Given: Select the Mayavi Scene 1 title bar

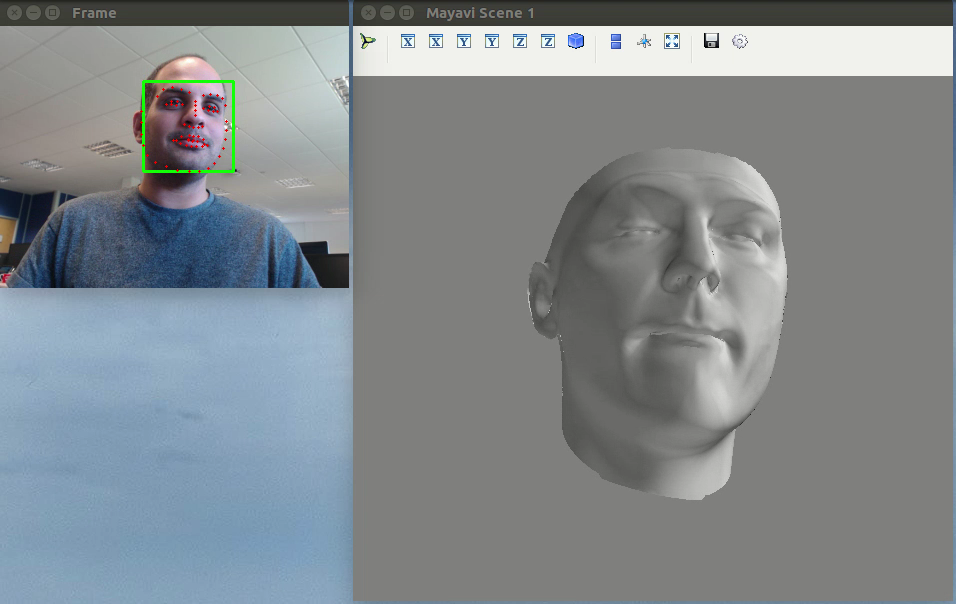Looking at the screenshot, I should tap(650, 13).
